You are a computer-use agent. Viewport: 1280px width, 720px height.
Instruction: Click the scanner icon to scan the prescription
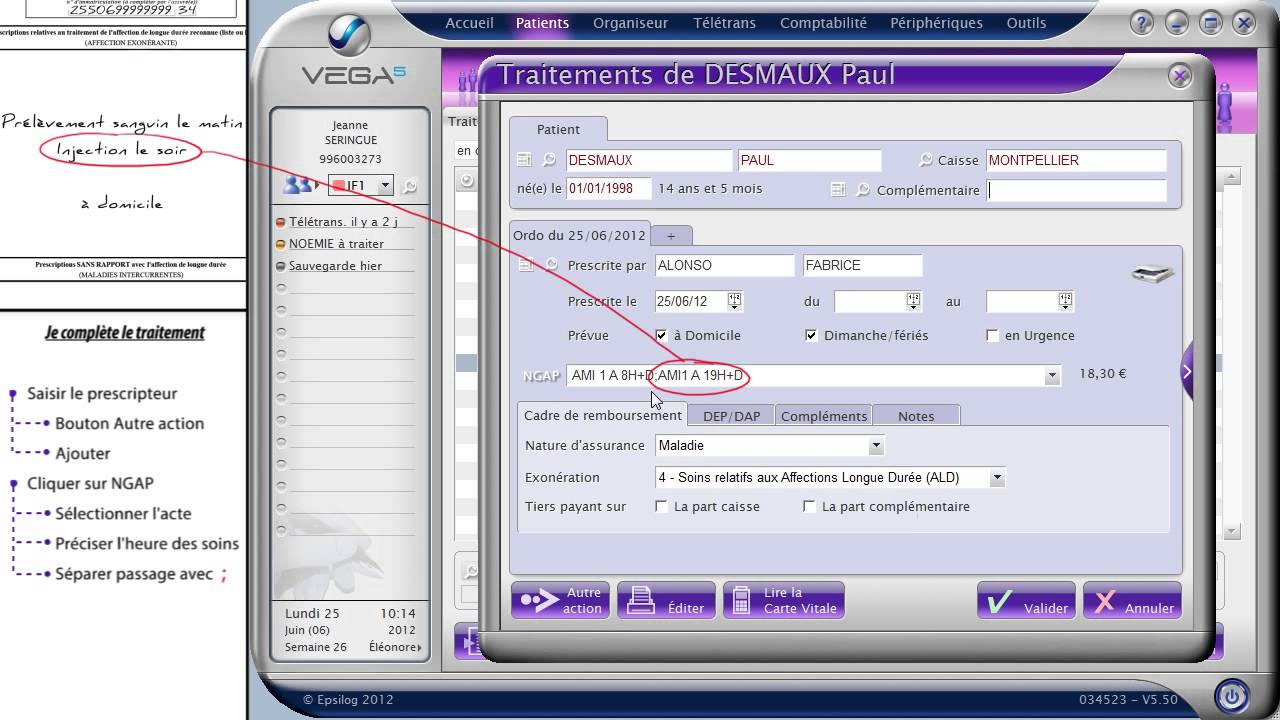click(1152, 274)
